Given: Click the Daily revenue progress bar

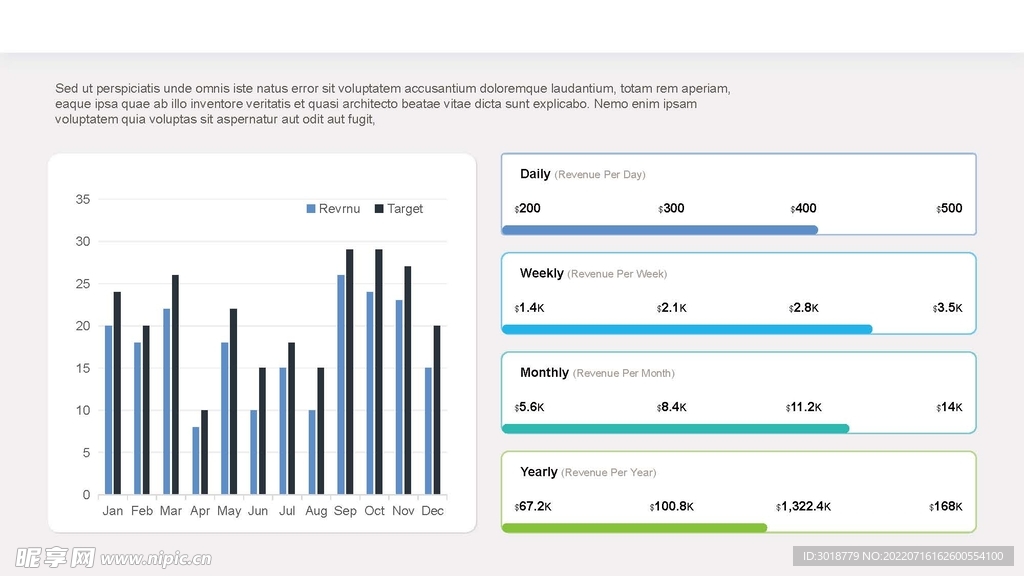Looking at the screenshot, I should (659, 230).
